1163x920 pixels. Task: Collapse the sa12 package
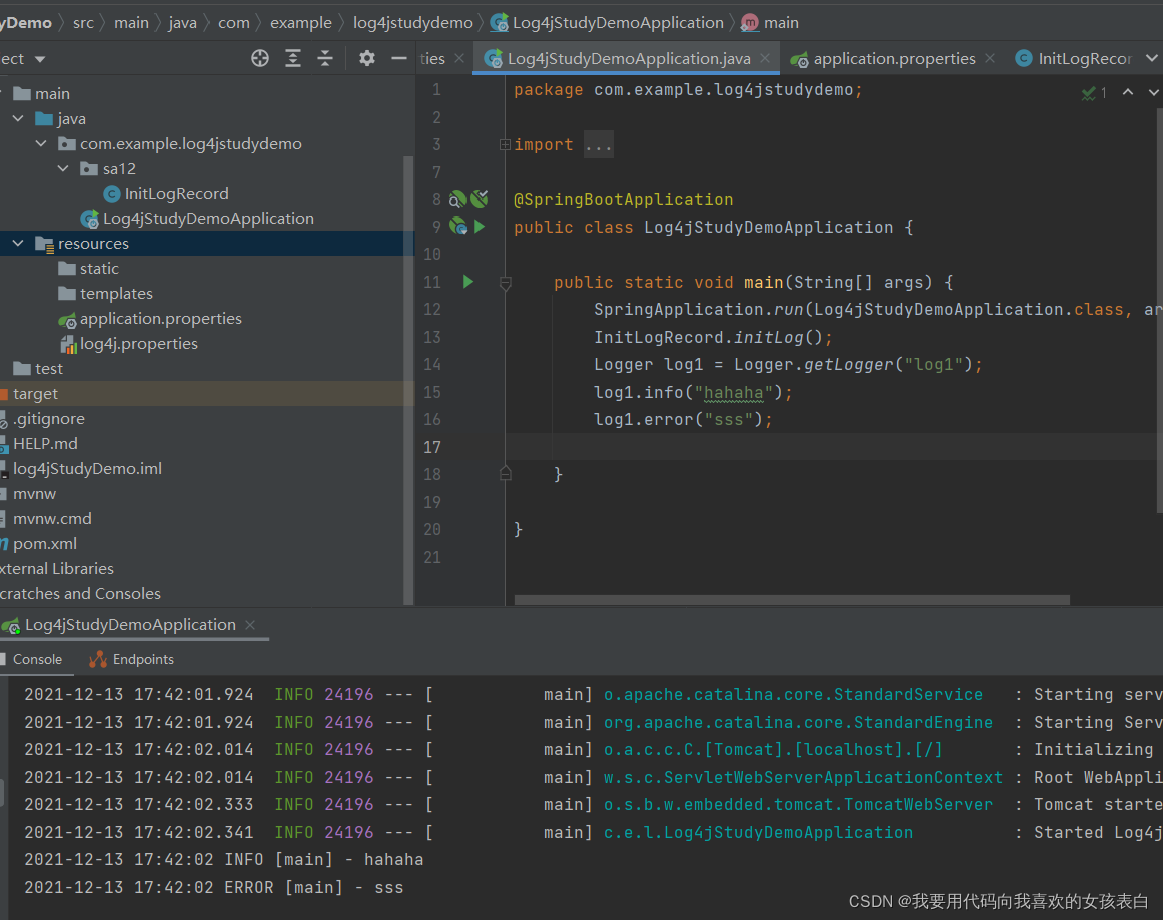[x=64, y=168]
